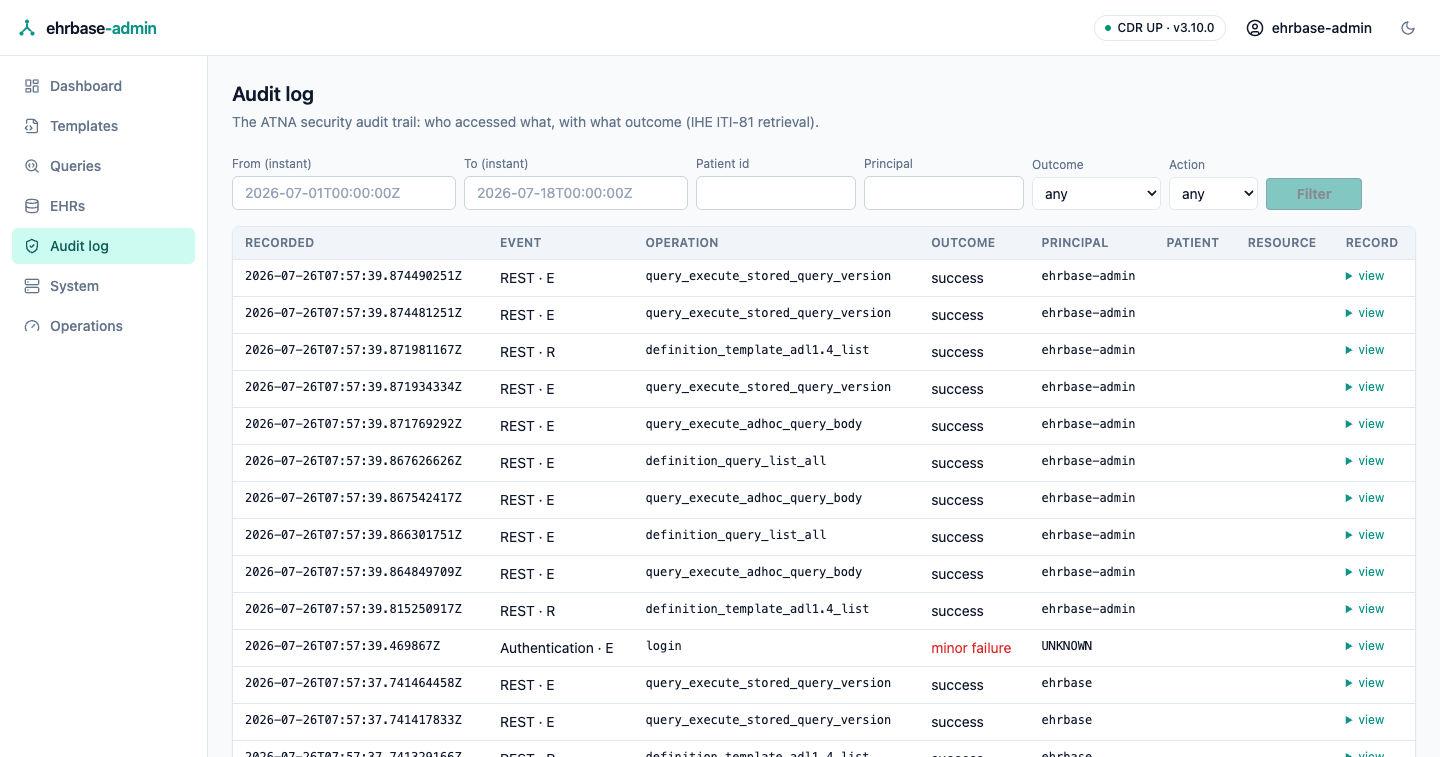Viewport: 1440px width, 757px height.
Task: Go to the Queries section
Action: (x=103, y=166)
